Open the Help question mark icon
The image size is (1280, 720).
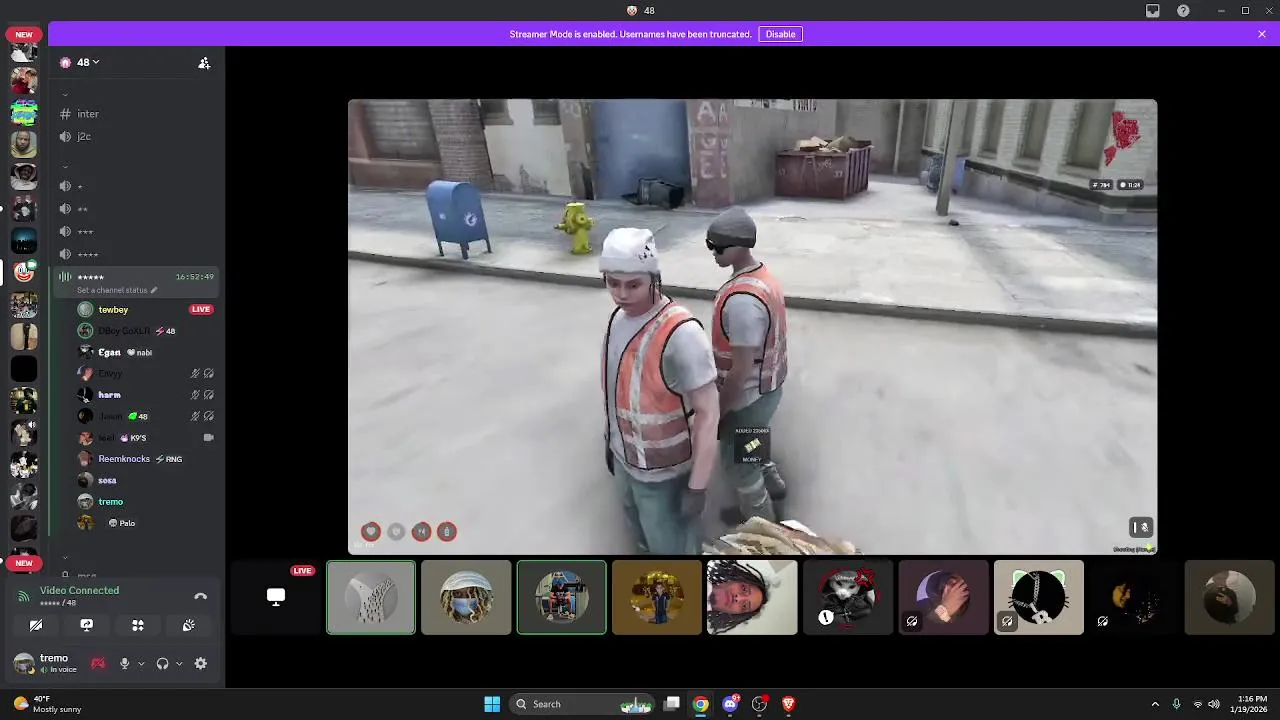coord(1184,11)
